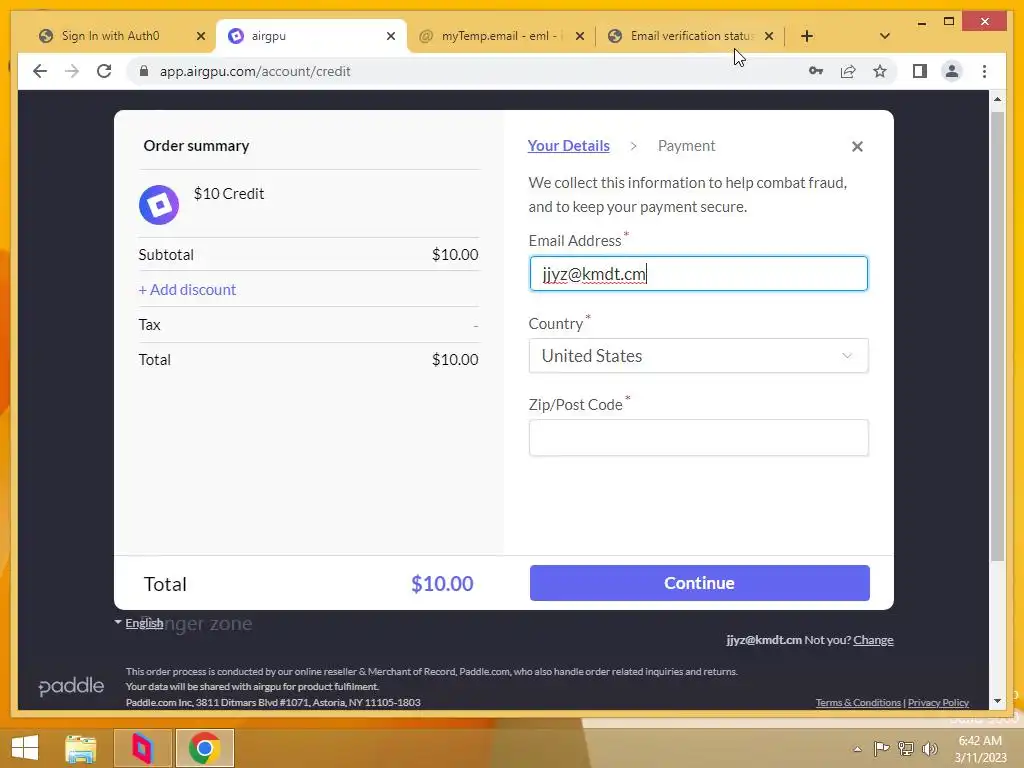Open a new tab with the plus button
Image resolution: width=1024 pixels, height=768 pixels.
807,36
